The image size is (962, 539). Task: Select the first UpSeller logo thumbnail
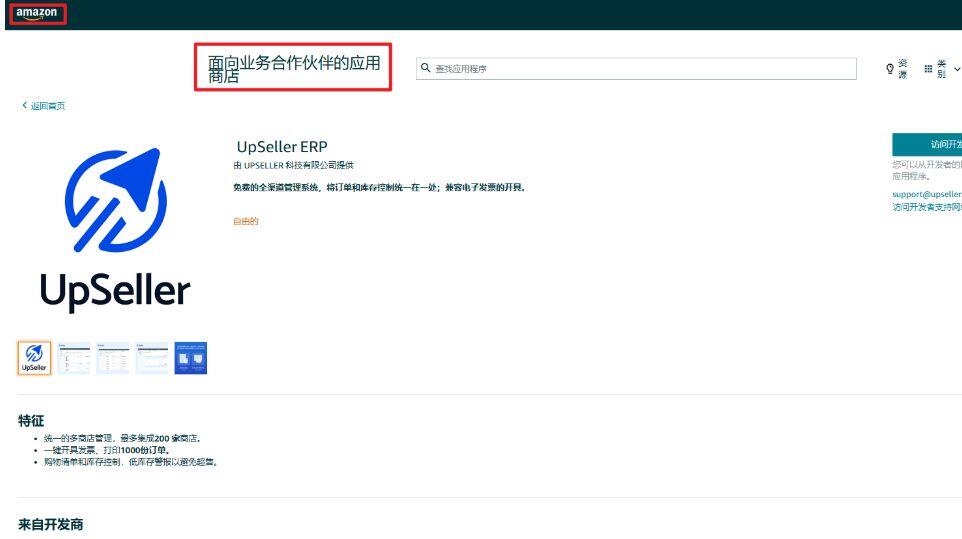[34, 358]
